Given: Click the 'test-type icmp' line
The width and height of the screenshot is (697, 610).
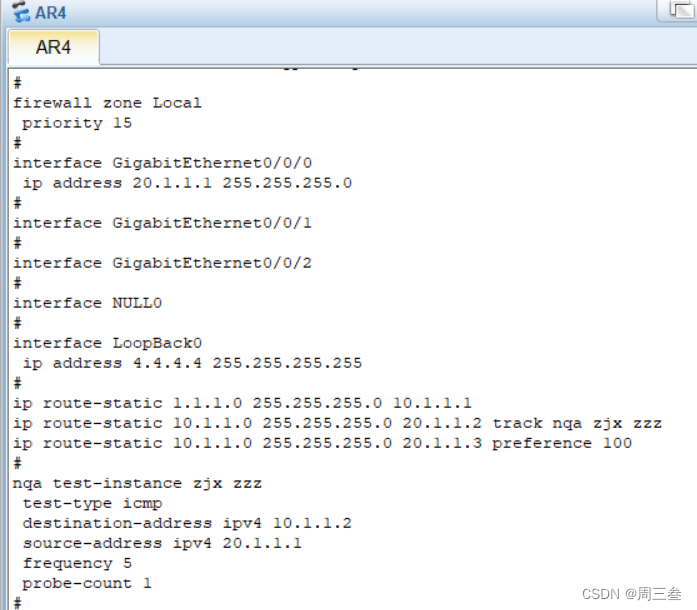Looking at the screenshot, I should point(92,503).
